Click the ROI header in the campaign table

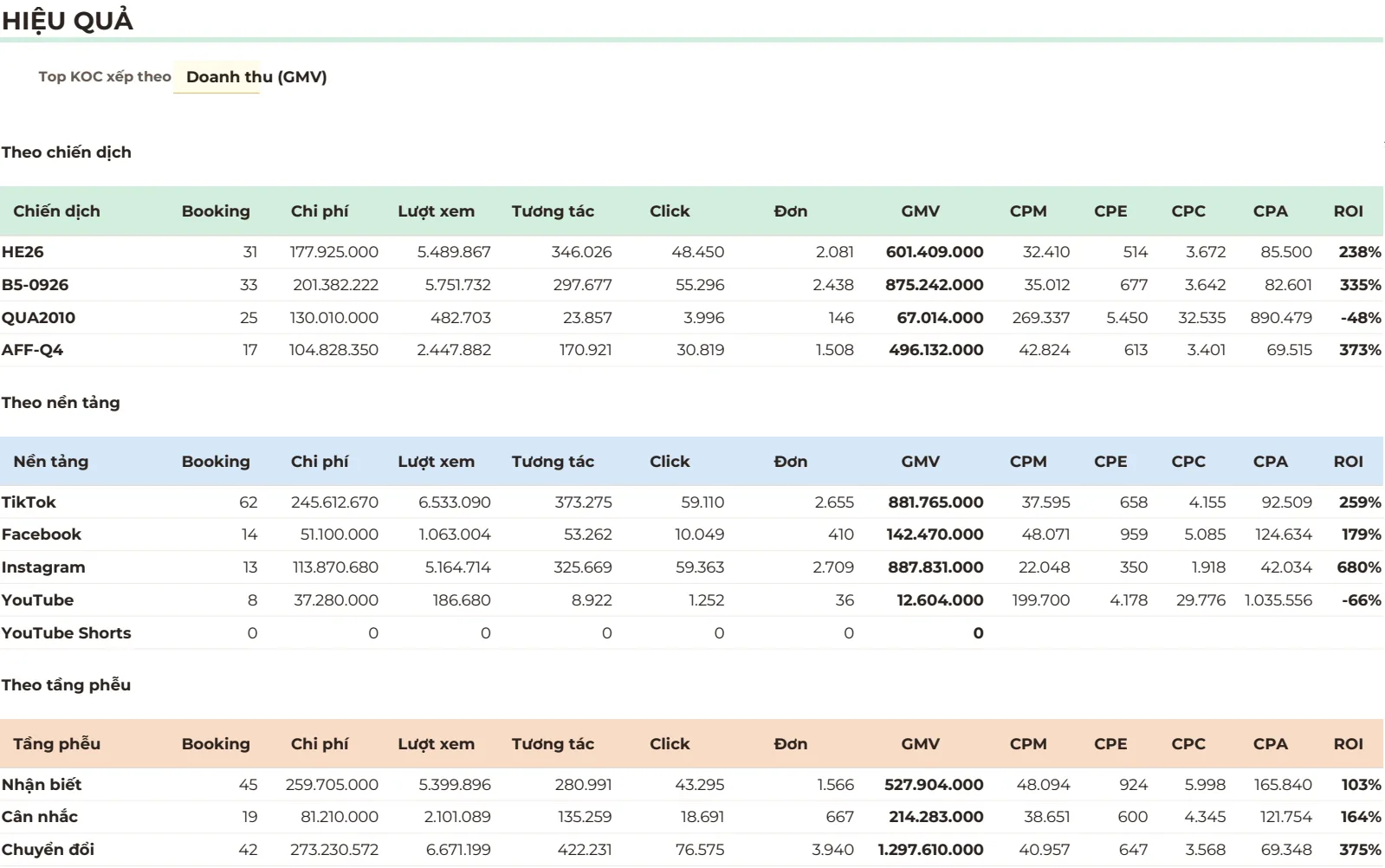click(1348, 211)
